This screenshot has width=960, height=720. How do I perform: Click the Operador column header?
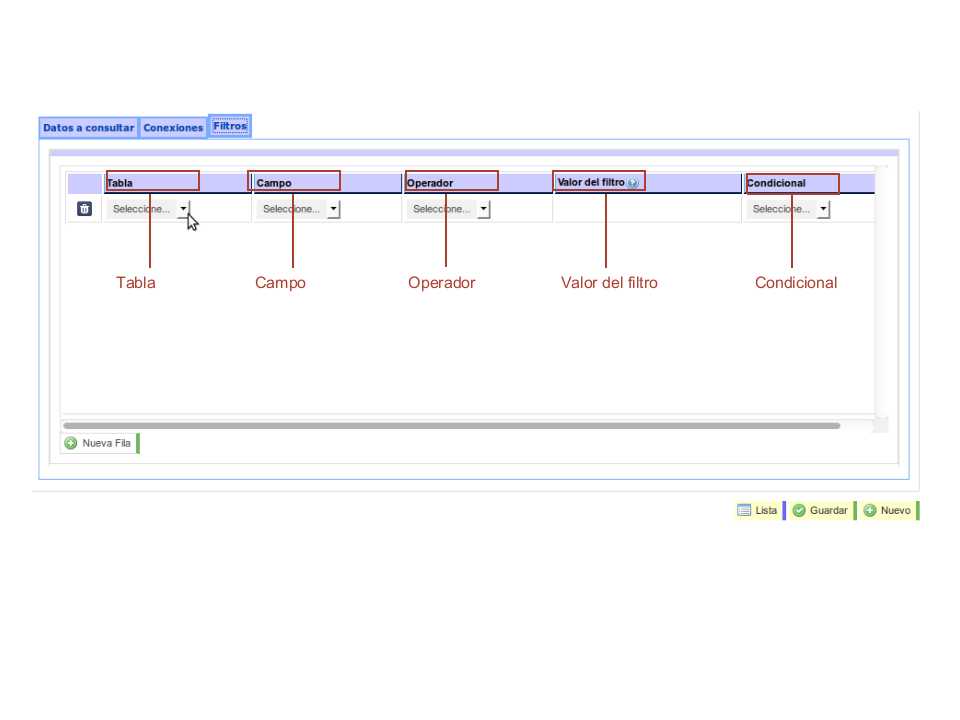coord(430,183)
